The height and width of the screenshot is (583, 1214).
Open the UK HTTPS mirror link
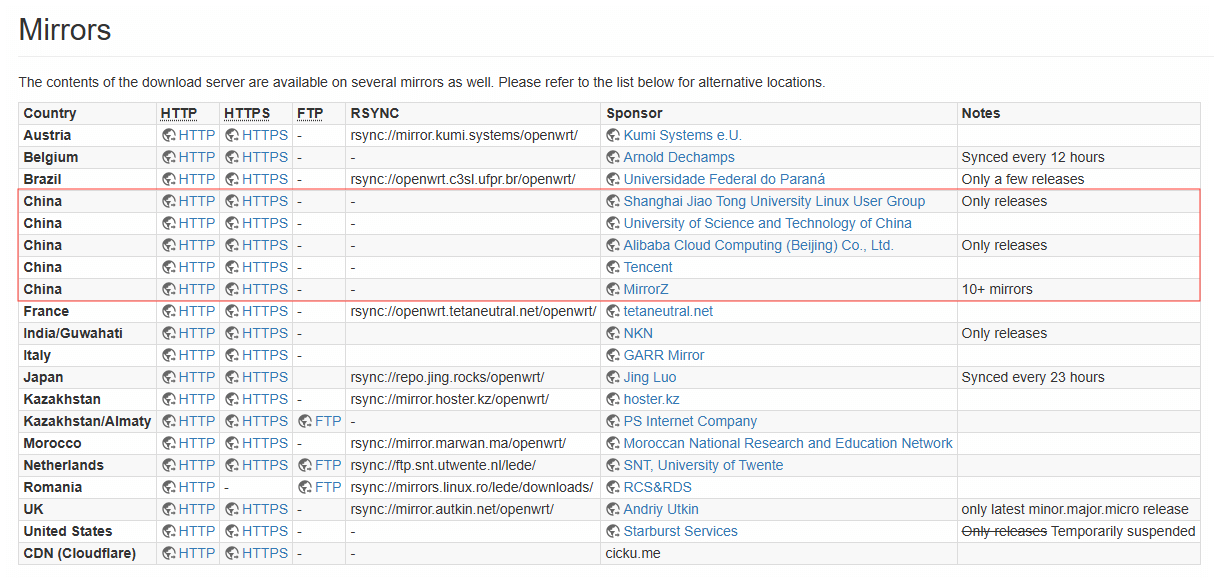point(264,509)
